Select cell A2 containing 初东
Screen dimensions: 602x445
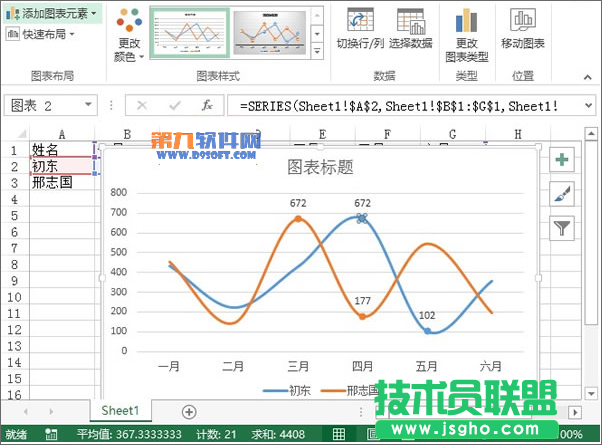pos(62,166)
